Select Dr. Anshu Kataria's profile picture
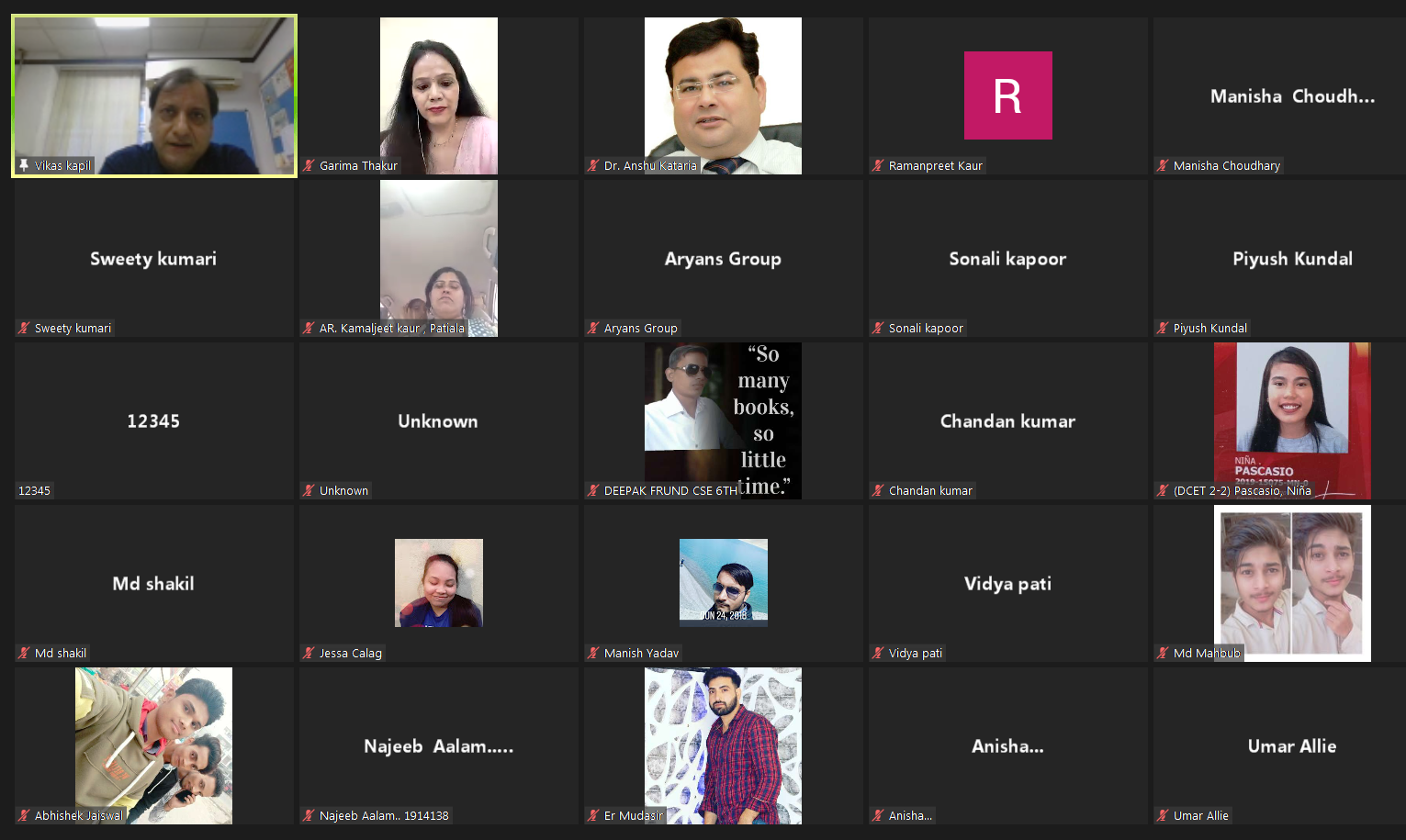Viewport: 1406px width, 840px height. [x=723, y=95]
